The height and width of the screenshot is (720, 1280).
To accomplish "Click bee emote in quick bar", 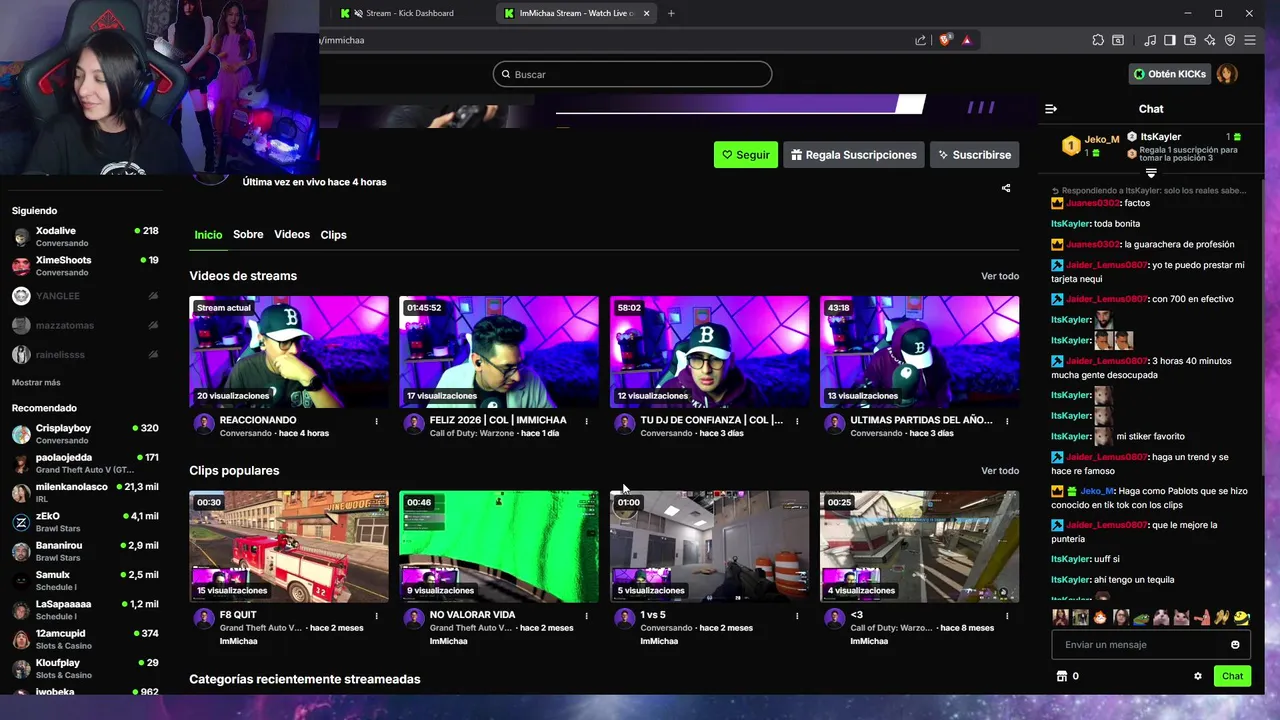I will tap(1241, 618).
